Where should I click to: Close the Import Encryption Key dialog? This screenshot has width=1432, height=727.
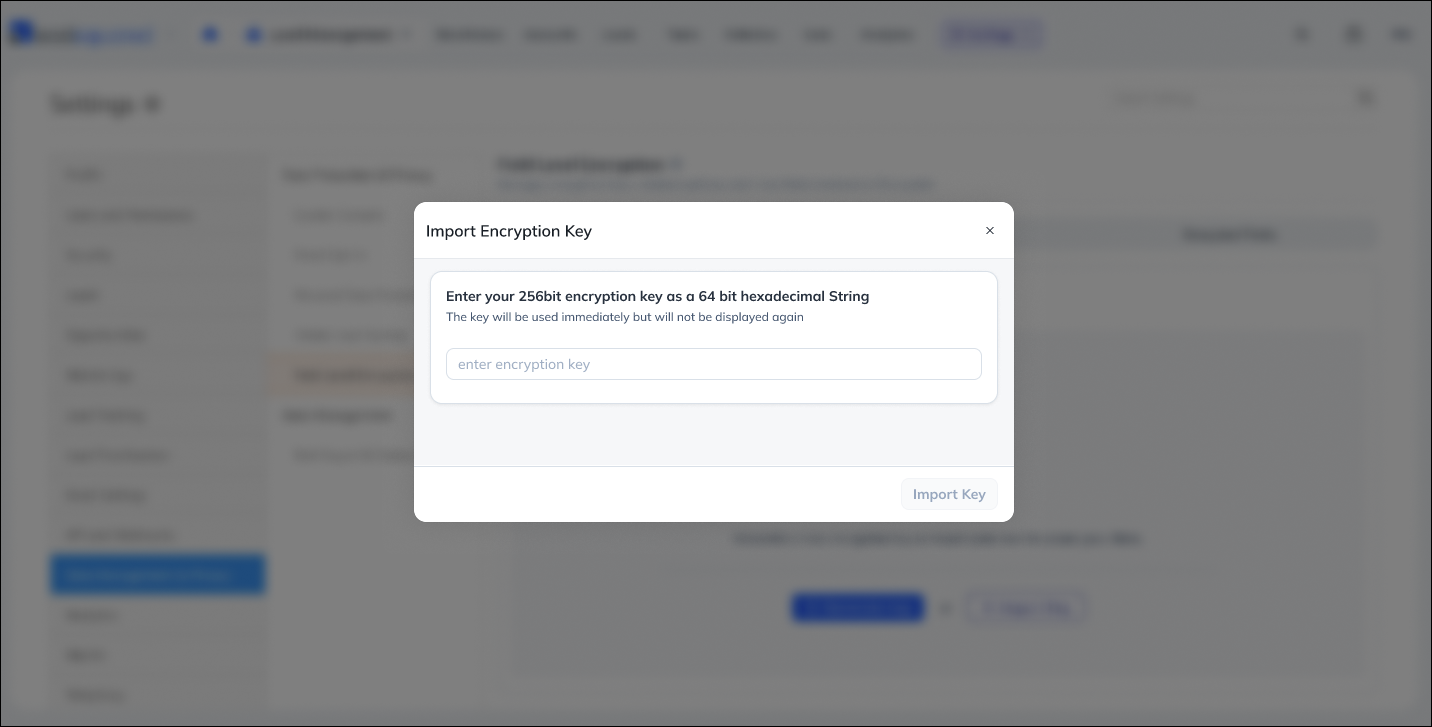(990, 231)
